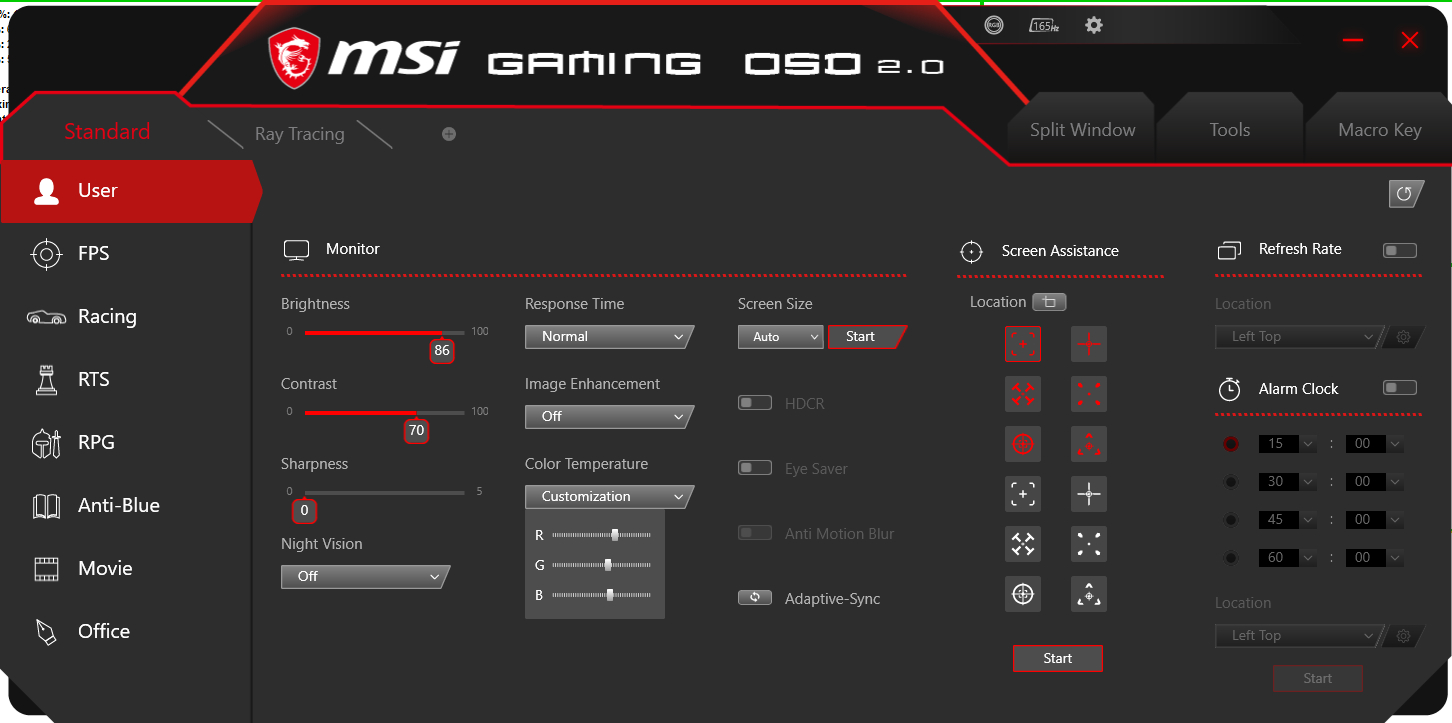Add a new profile tab with plus
The image size is (1452, 723).
pyautogui.click(x=449, y=134)
